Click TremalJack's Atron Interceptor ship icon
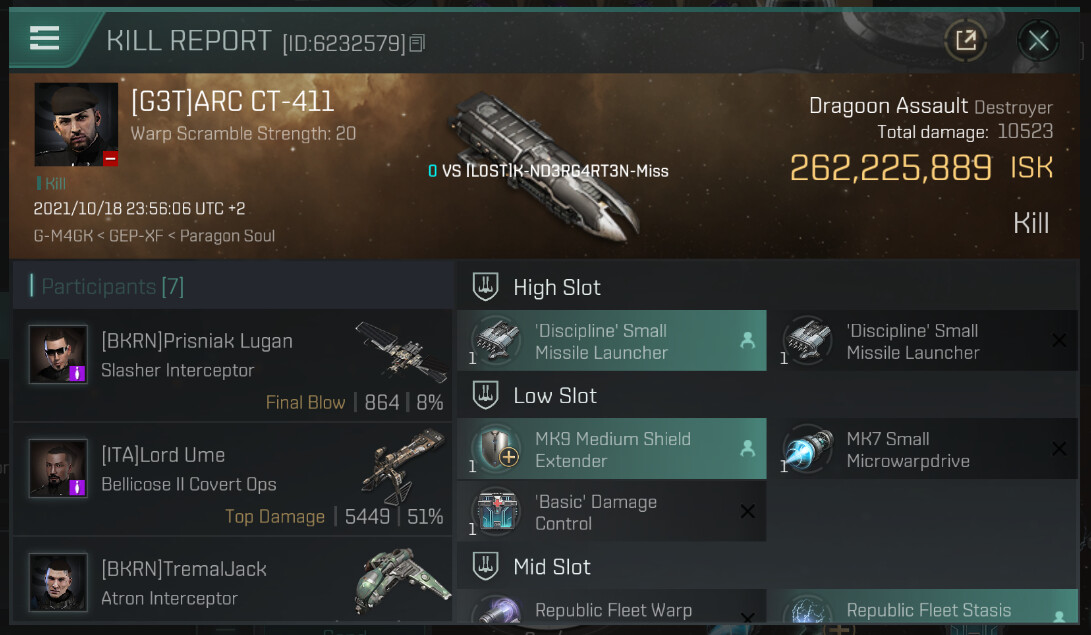This screenshot has width=1091, height=635. [x=401, y=580]
